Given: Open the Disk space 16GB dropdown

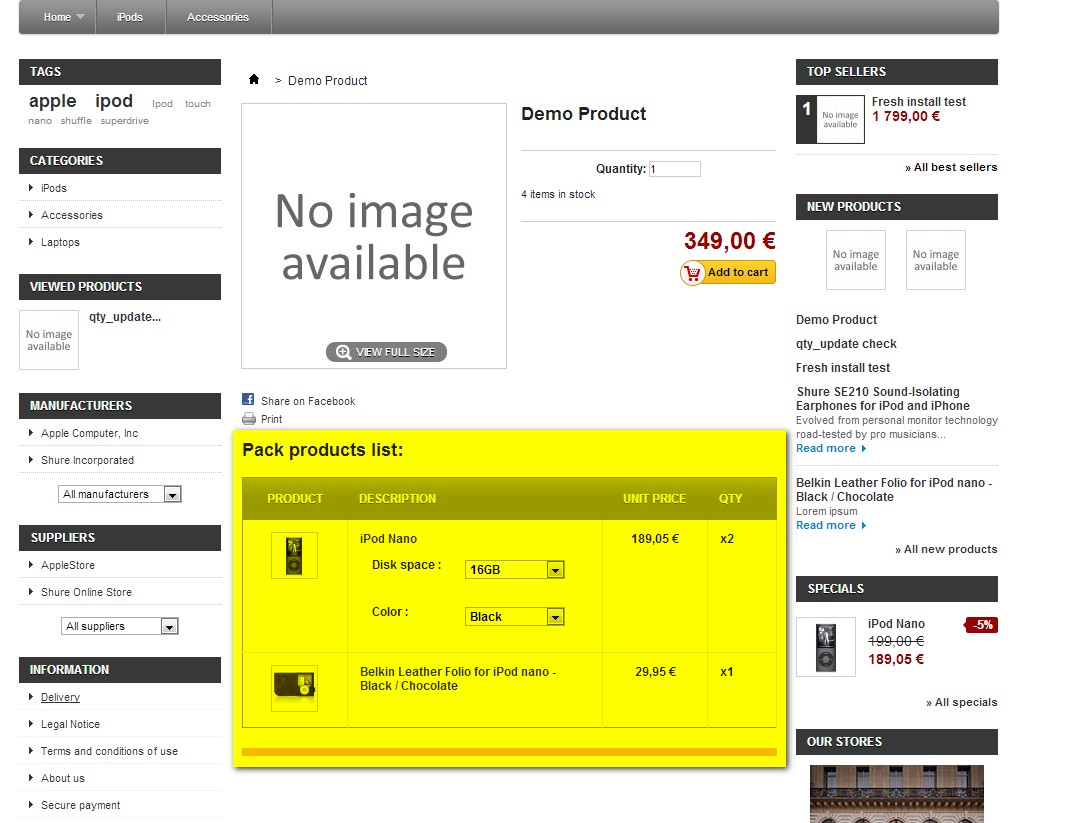Looking at the screenshot, I should [515, 570].
